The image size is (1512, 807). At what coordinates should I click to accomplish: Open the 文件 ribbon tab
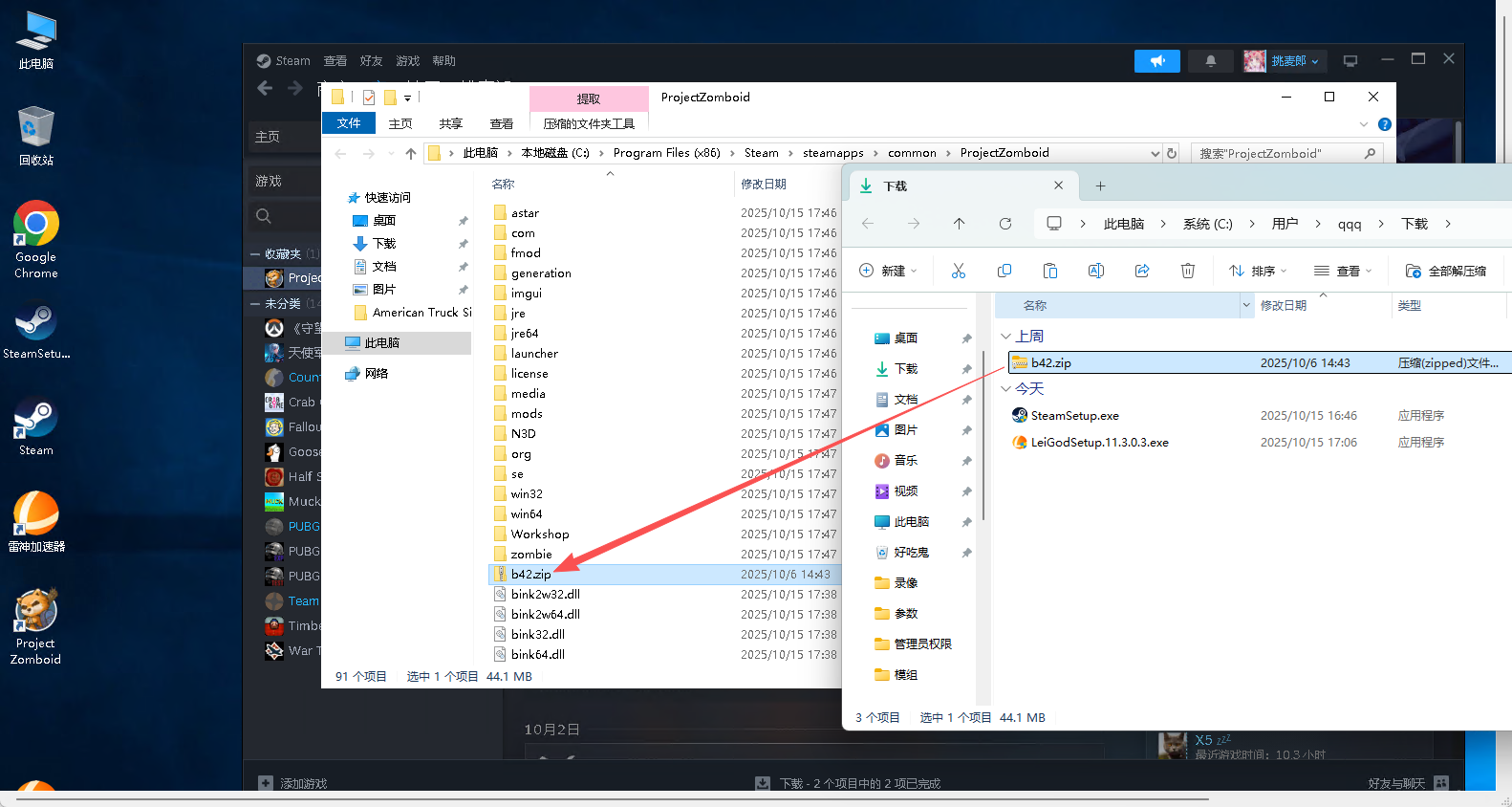pyautogui.click(x=348, y=123)
